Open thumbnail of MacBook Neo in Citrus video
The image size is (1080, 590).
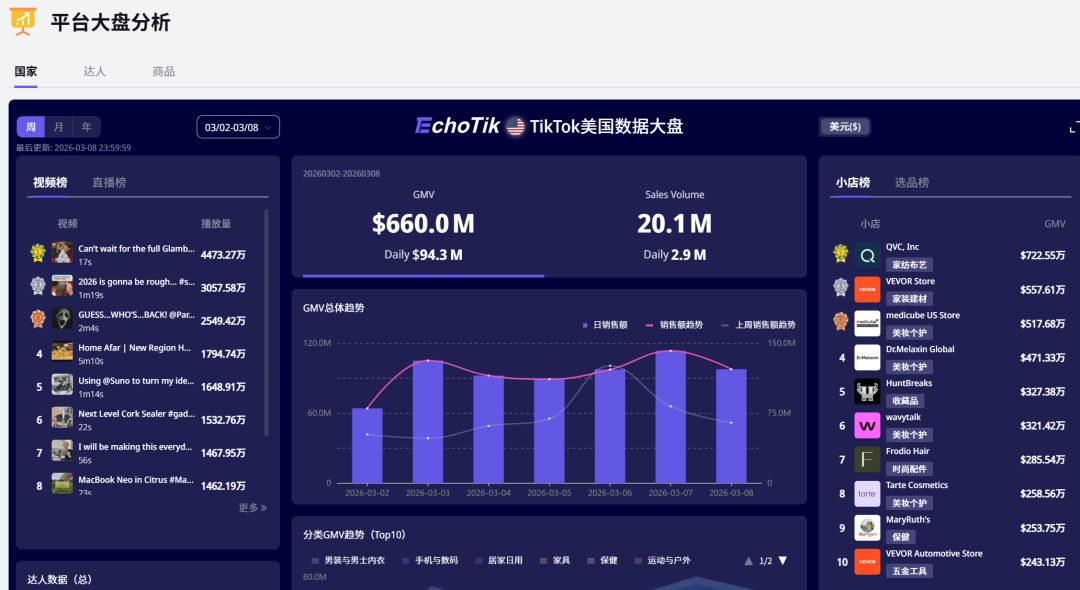tap(62, 483)
